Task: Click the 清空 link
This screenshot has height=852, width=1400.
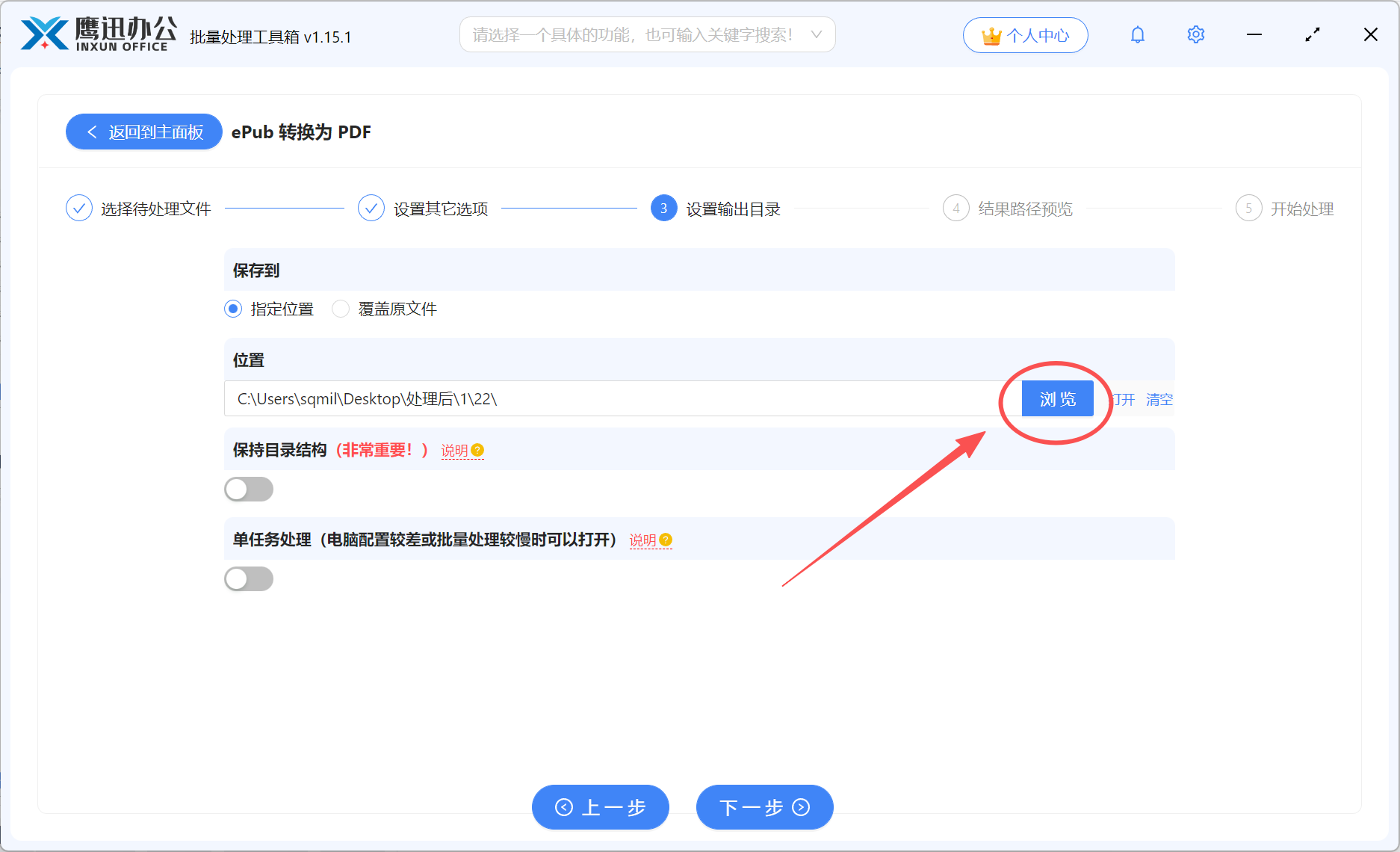Action: [1159, 400]
